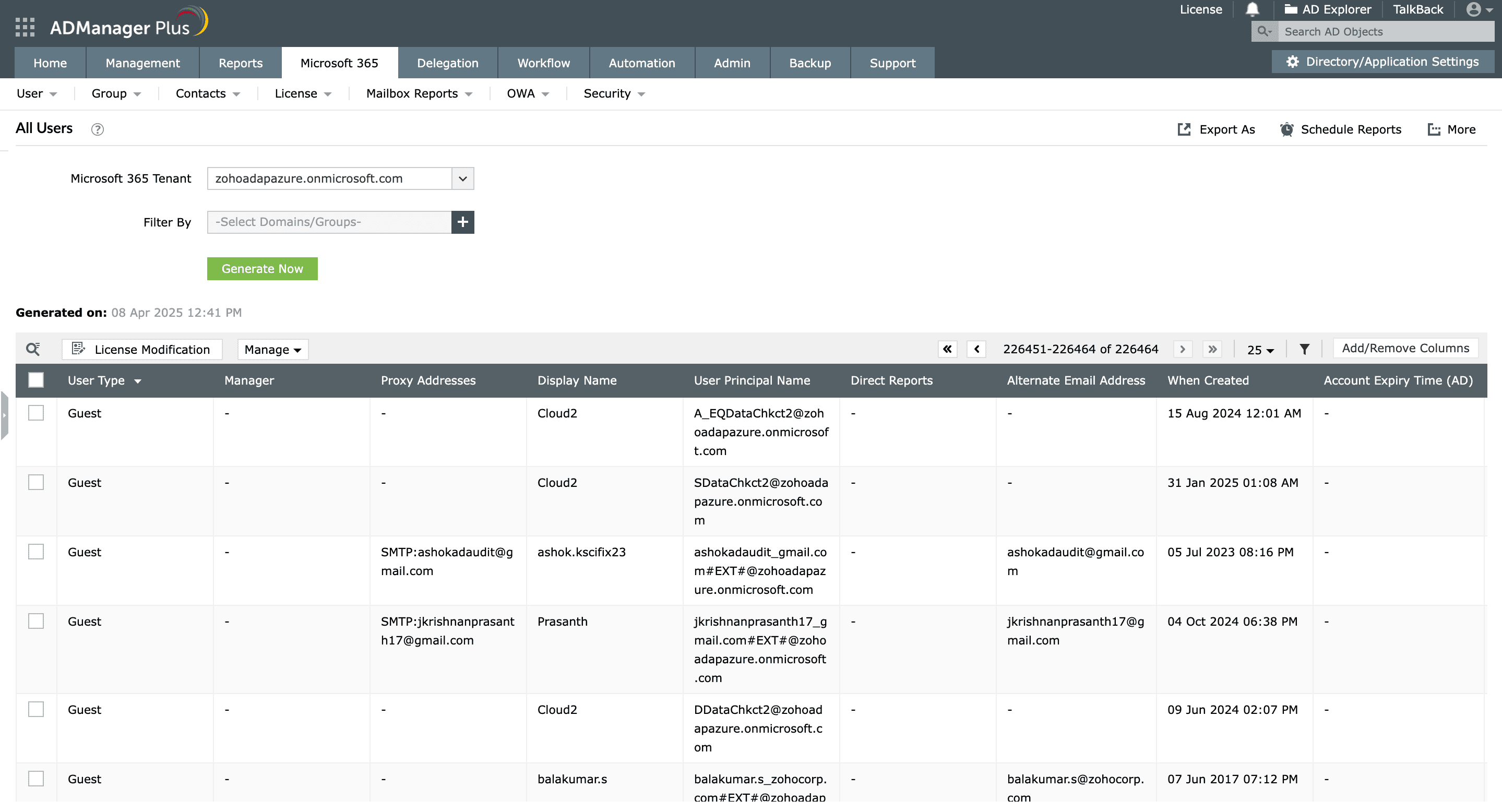Open the apps grid next to ADManager Plus logo
Viewport: 1502px width, 812px height.
(x=25, y=27)
